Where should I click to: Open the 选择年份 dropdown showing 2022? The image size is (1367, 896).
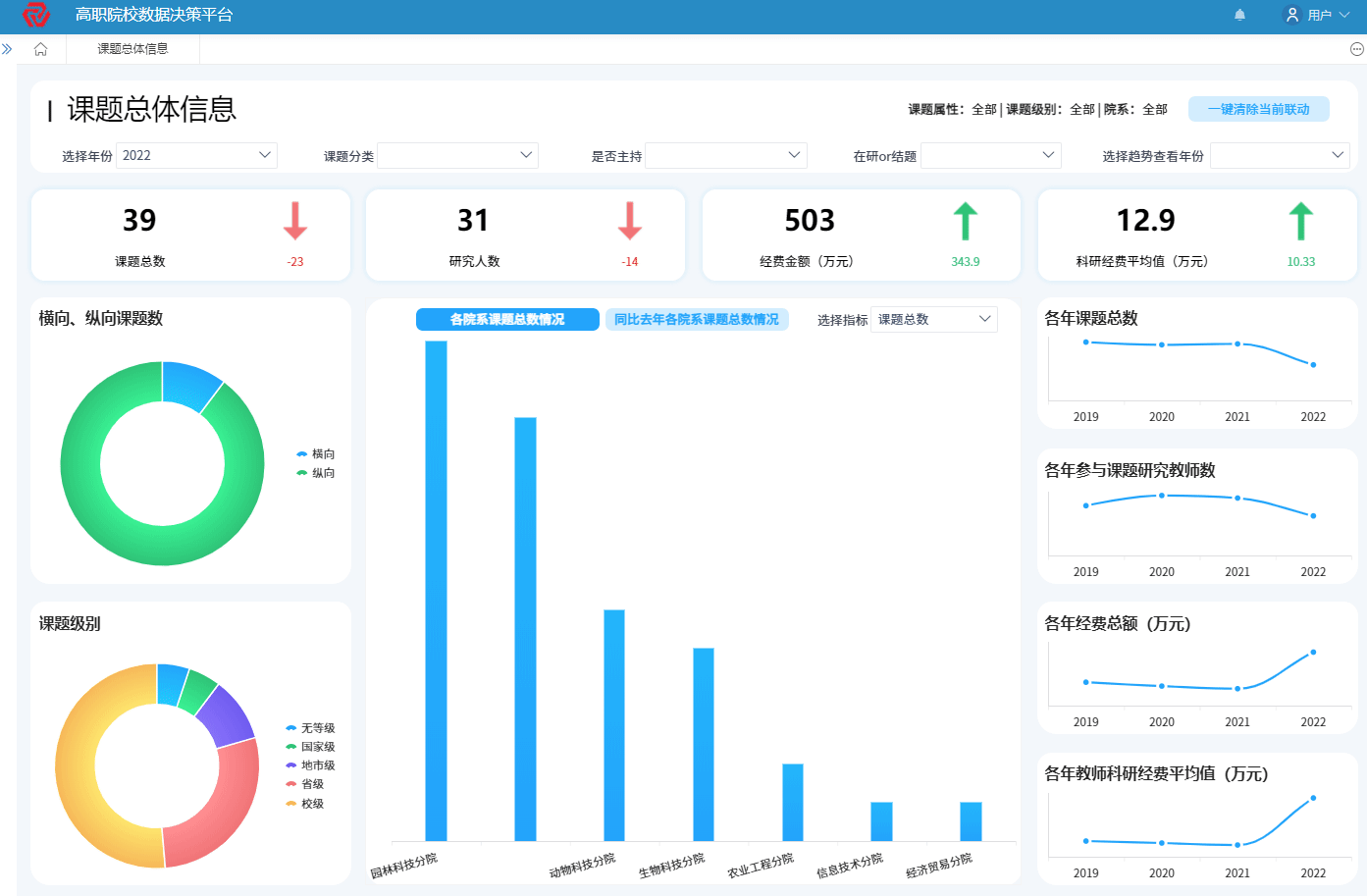point(196,155)
